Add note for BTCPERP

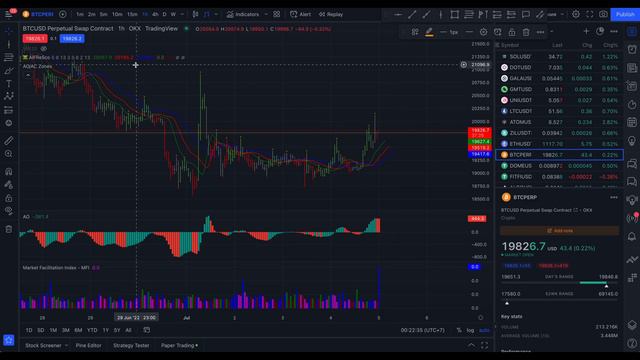(560, 231)
